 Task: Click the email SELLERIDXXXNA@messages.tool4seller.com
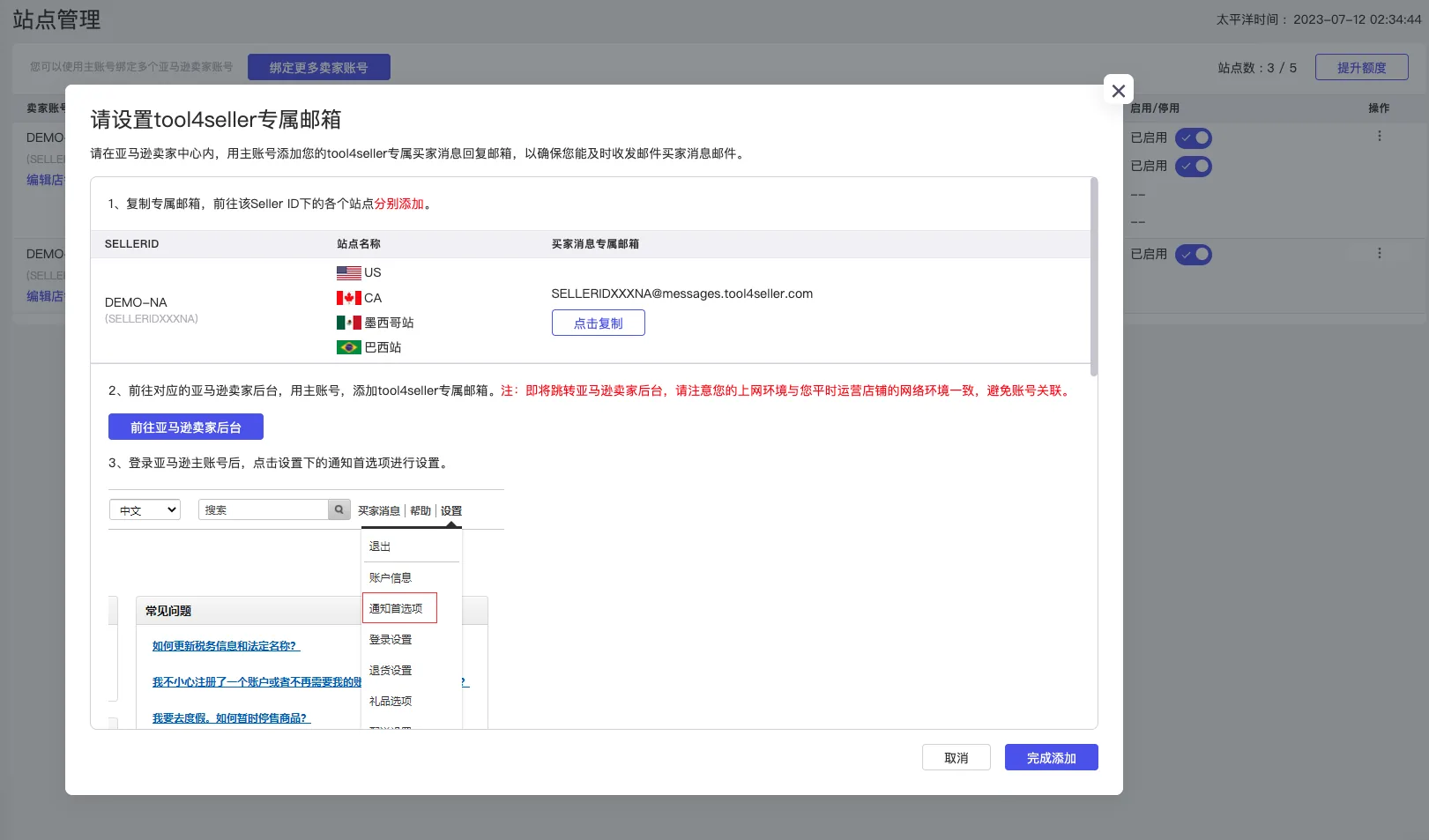pyautogui.click(x=682, y=294)
